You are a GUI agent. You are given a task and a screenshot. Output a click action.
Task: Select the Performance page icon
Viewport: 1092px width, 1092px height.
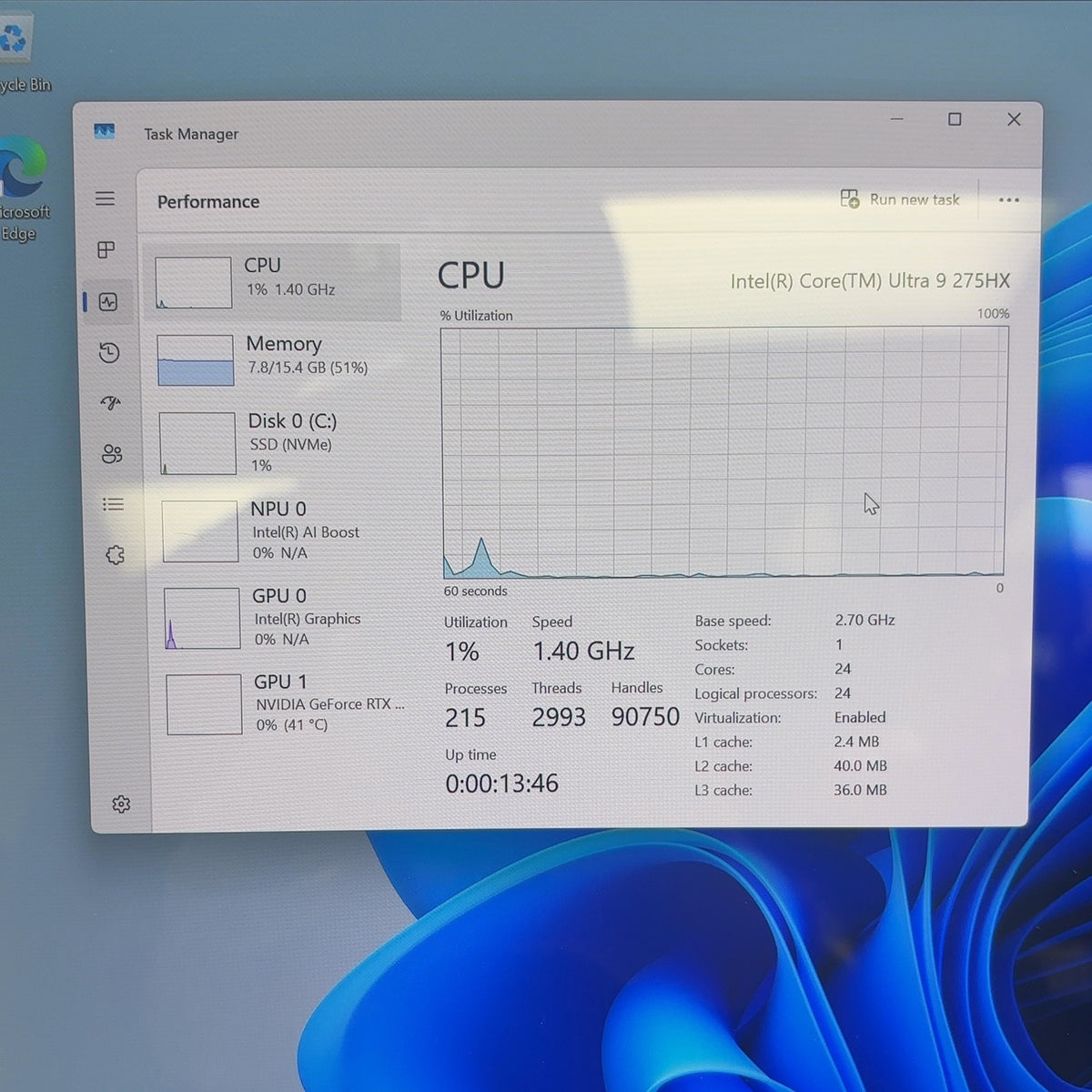pos(108,302)
